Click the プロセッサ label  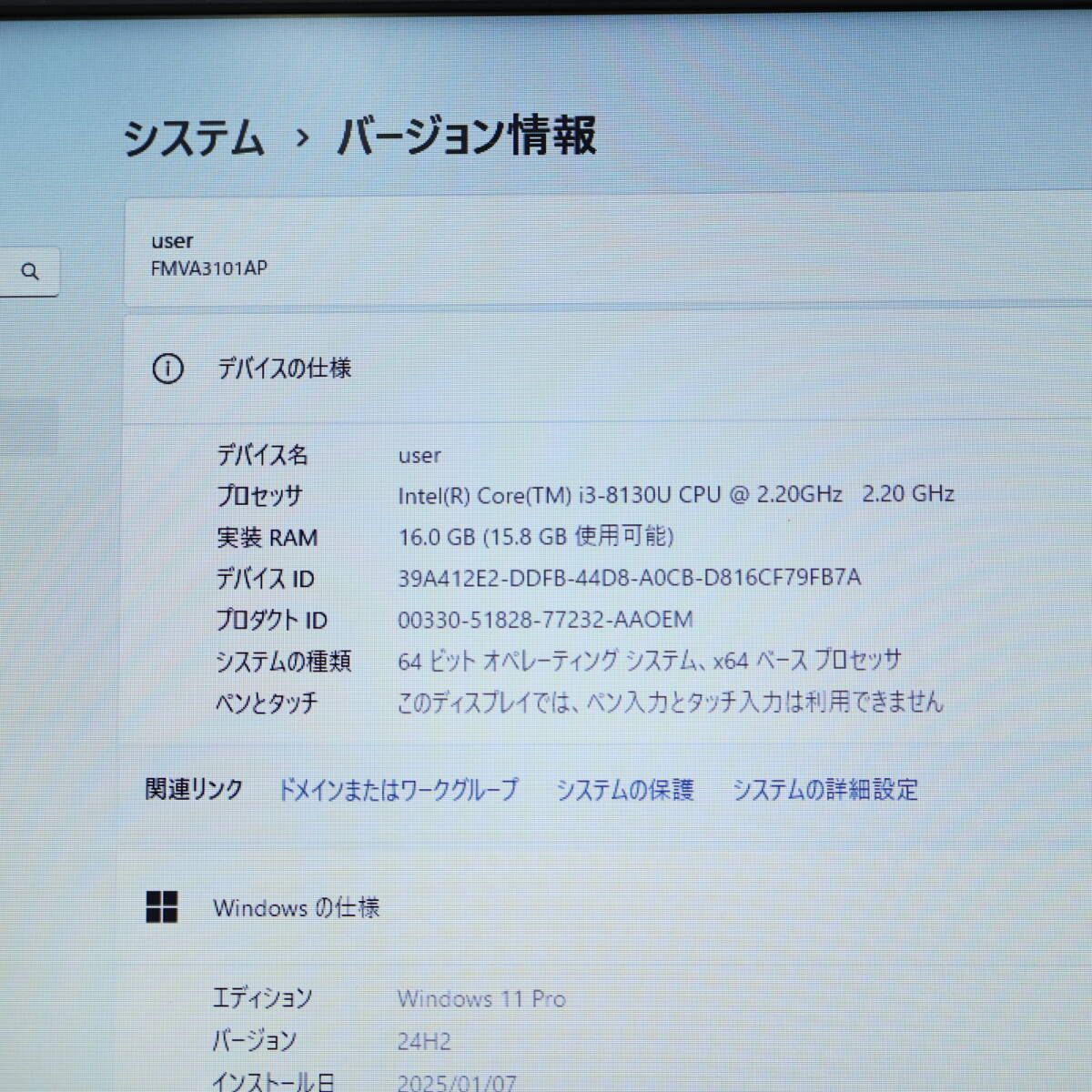259,496
